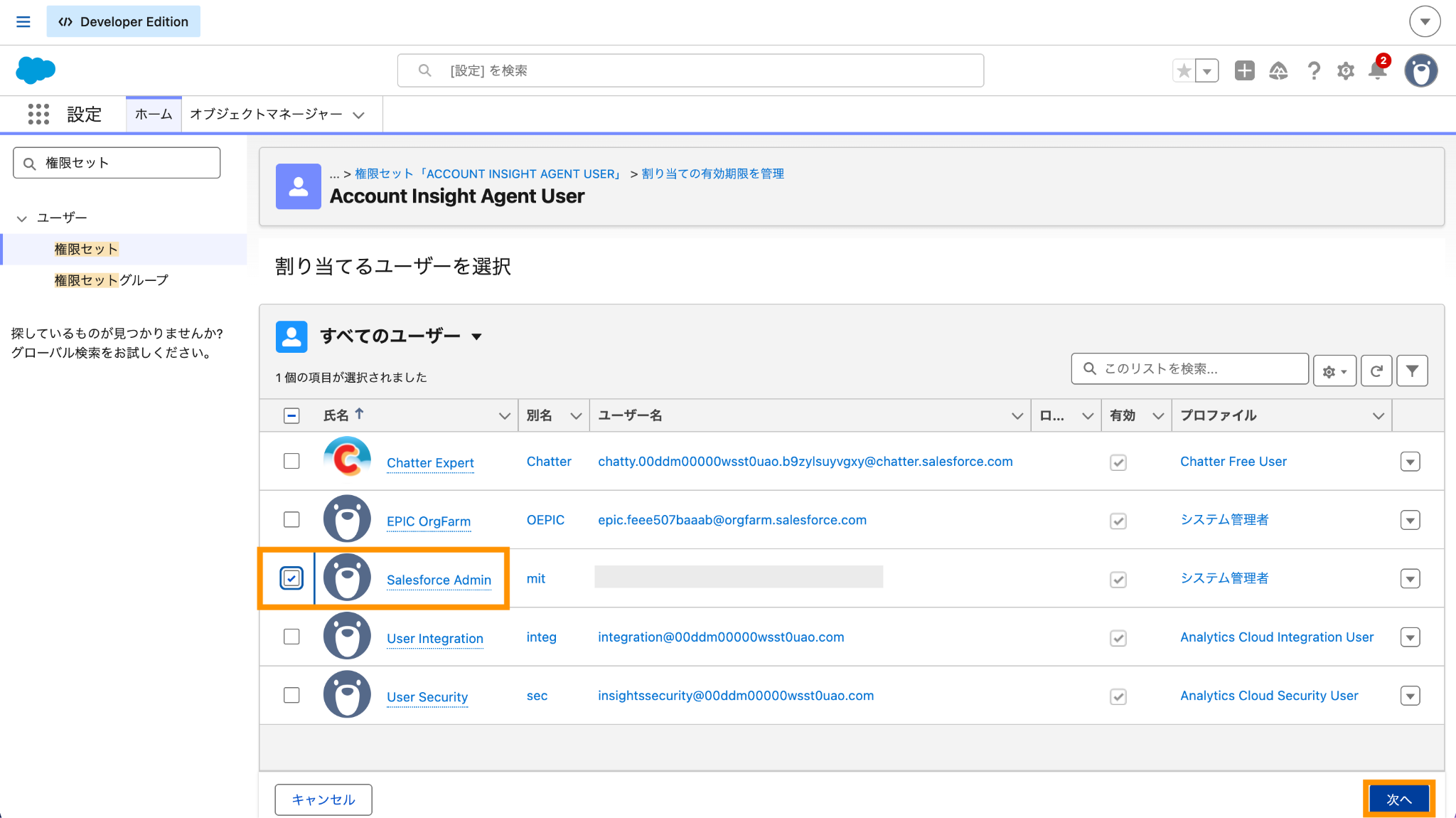
Task: Click the 次へ button
Action: (1398, 800)
